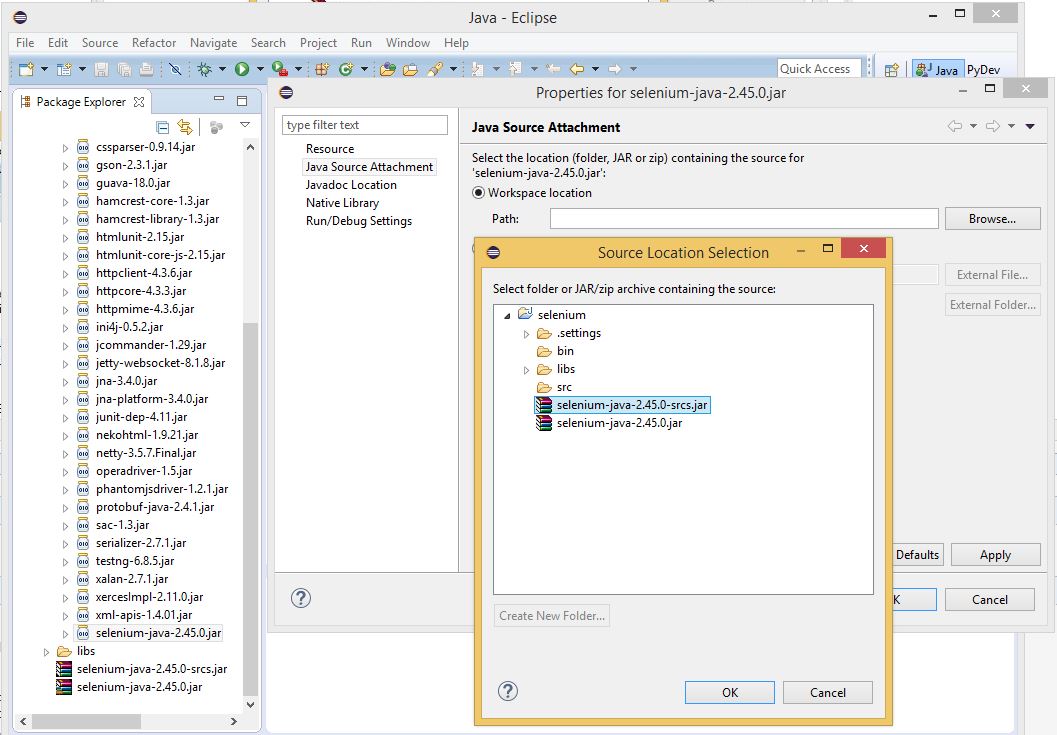Click the Save toolbar icon

101,69
